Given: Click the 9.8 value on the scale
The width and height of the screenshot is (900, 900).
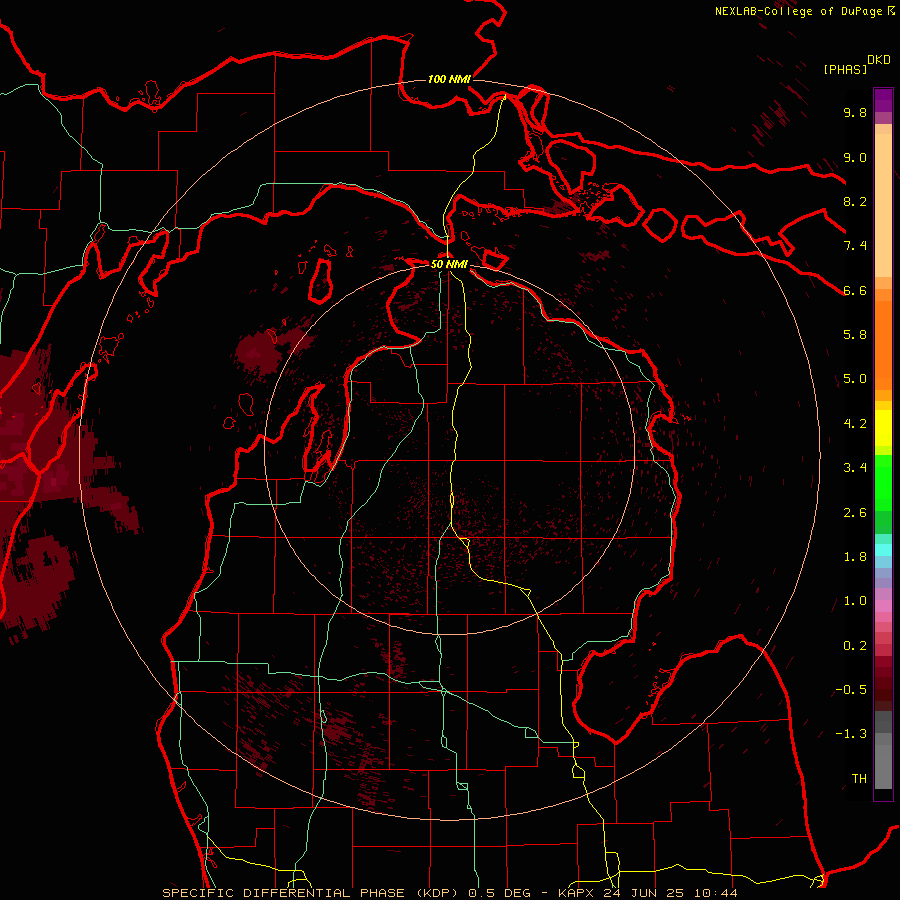Looking at the screenshot, I should (855, 112).
